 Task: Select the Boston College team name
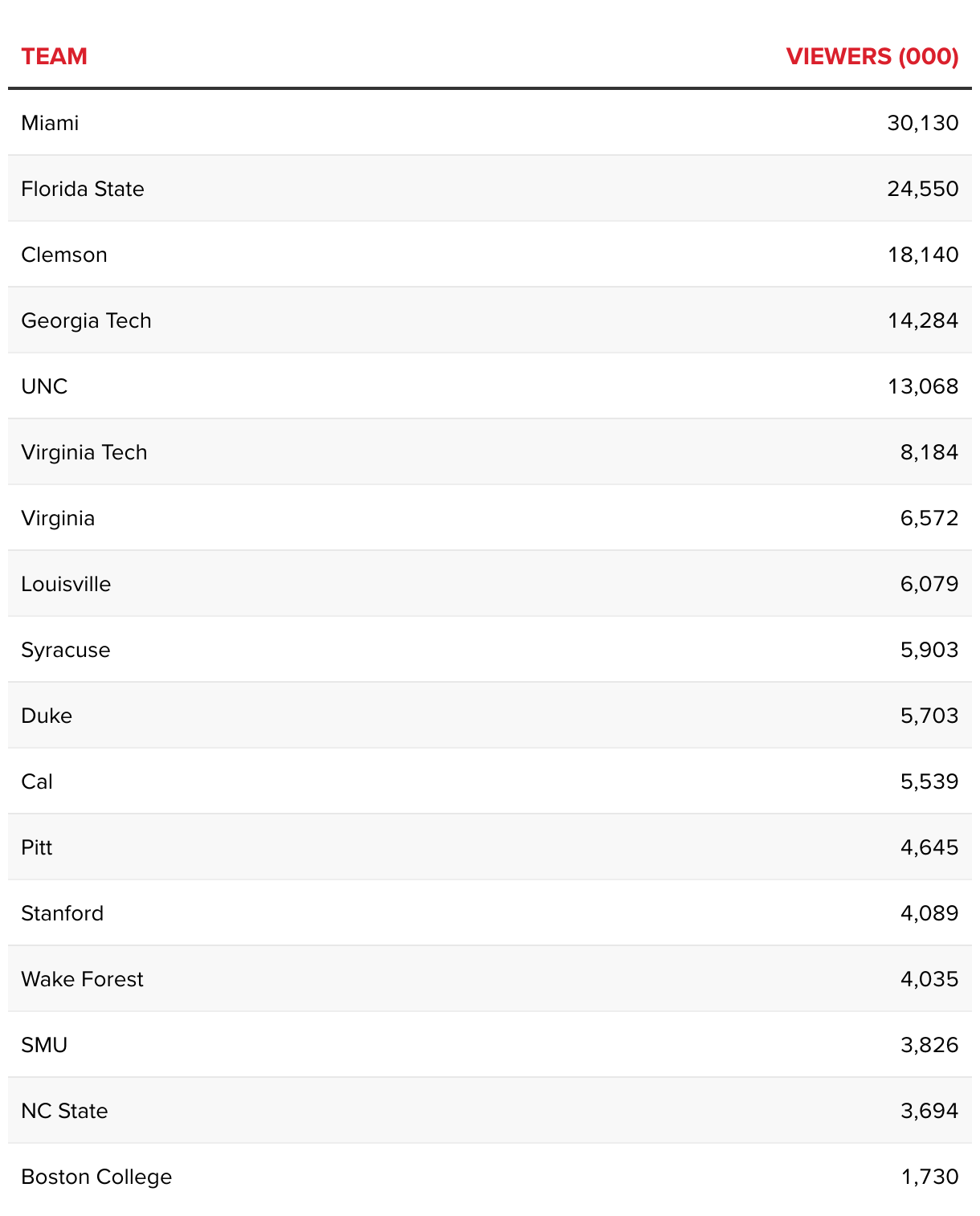pyautogui.click(x=96, y=1177)
